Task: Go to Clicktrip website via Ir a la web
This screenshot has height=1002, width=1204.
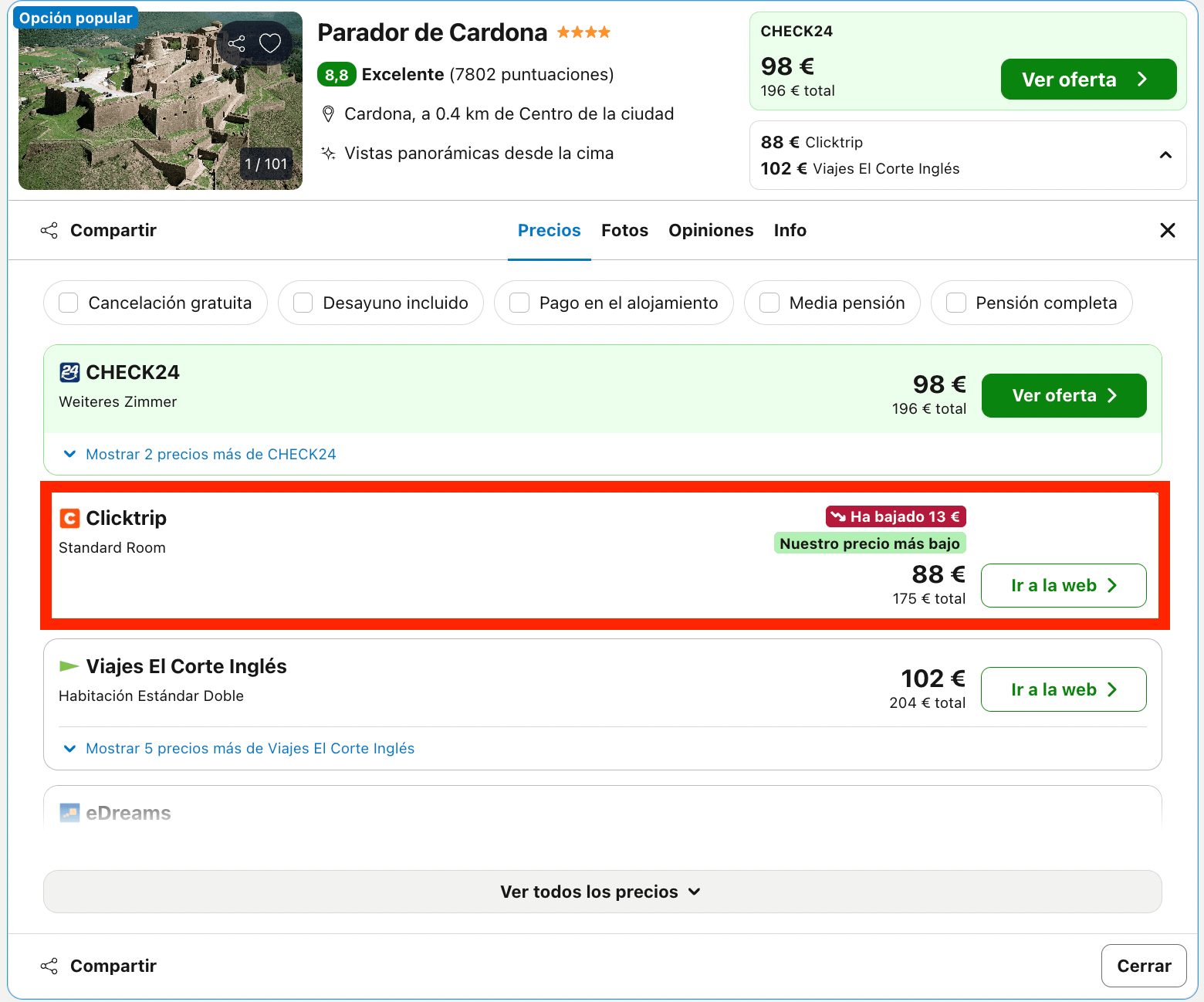Action: [x=1064, y=585]
